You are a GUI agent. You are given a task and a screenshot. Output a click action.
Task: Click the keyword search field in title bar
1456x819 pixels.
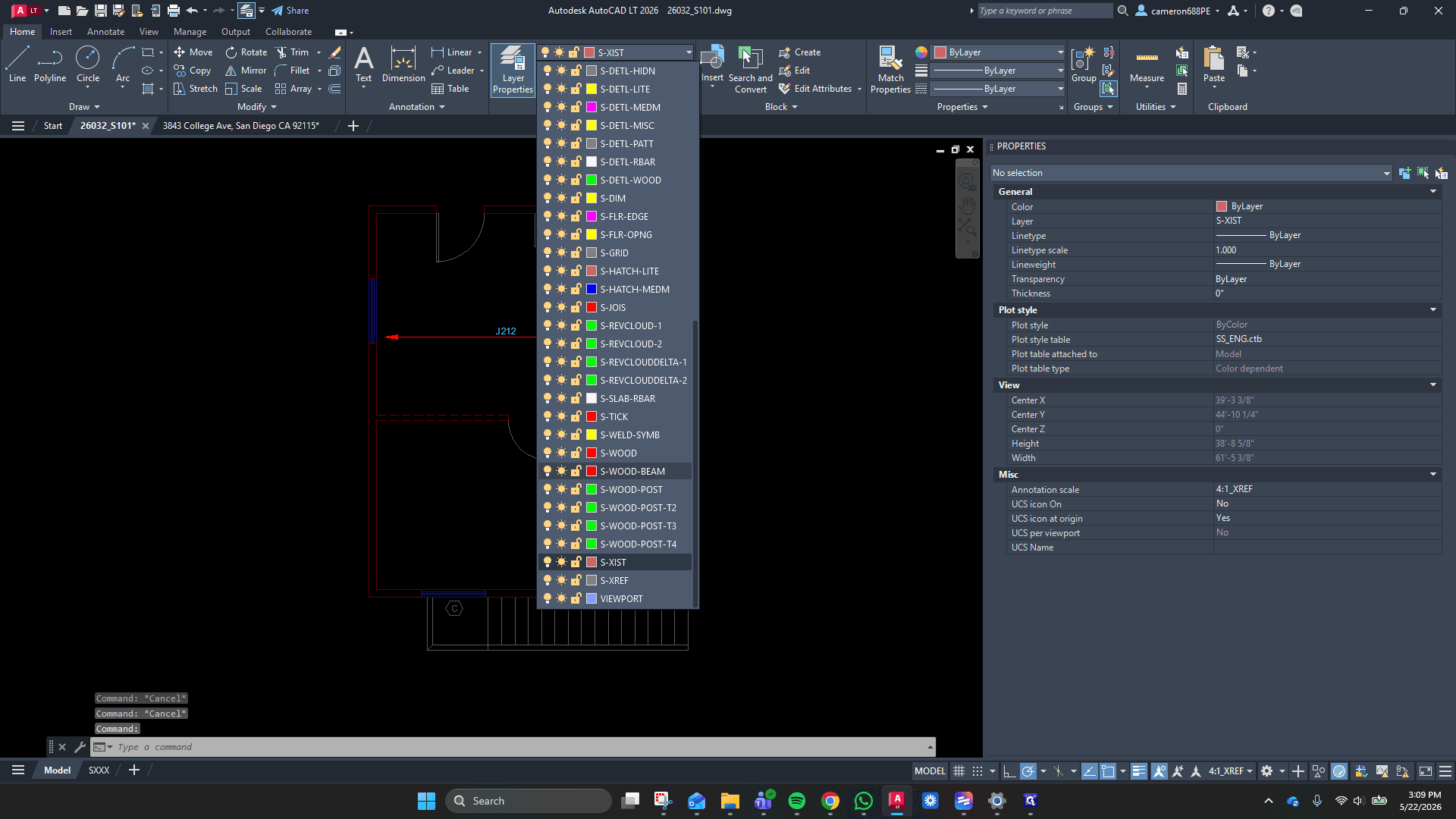click(1044, 11)
